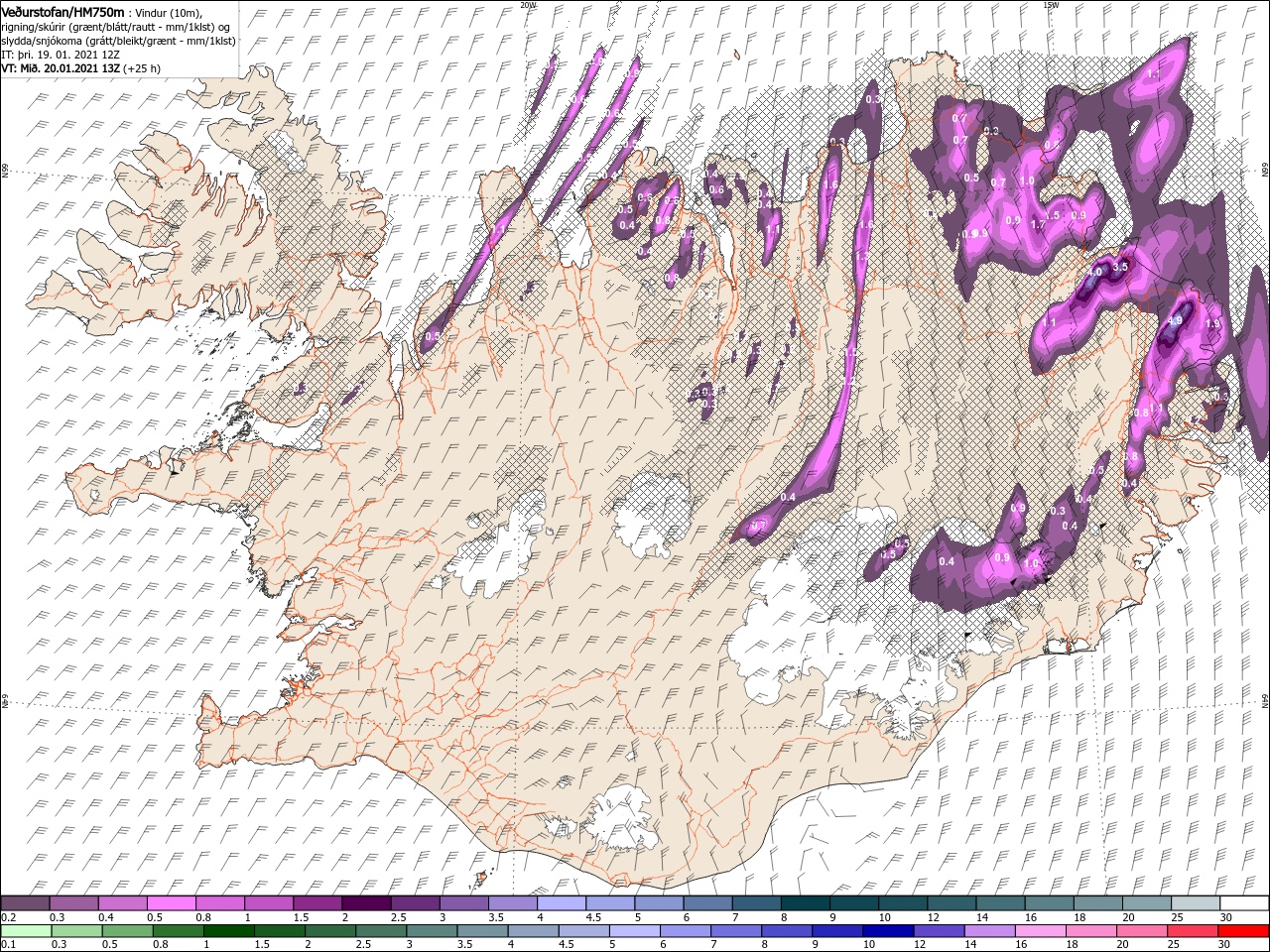Click the 15W longitude label
The height and width of the screenshot is (952, 1270).
pyautogui.click(x=1051, y=5)
